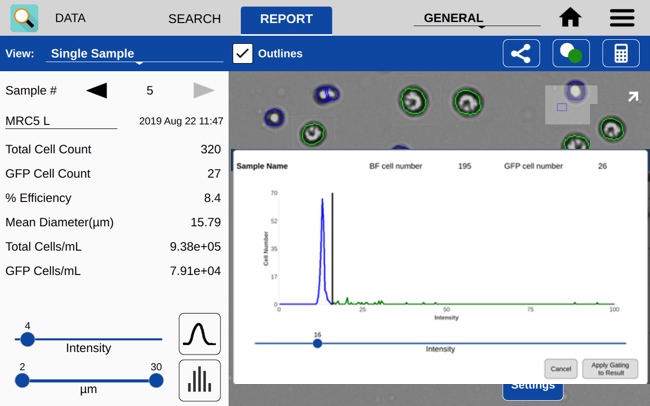Go to next sample with right arrow
650x406 pixels.
tap(204, 91)
